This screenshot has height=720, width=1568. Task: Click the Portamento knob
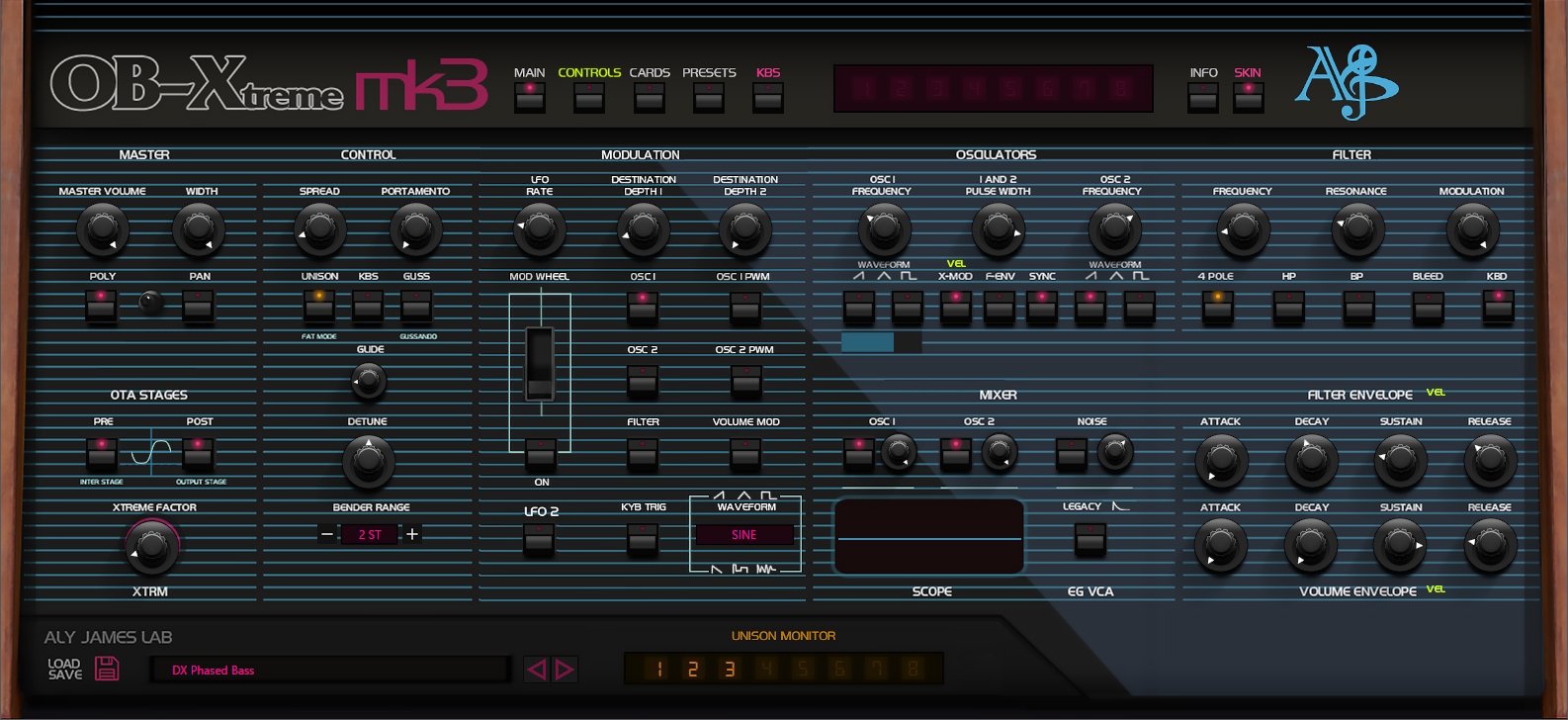(415, 229)
